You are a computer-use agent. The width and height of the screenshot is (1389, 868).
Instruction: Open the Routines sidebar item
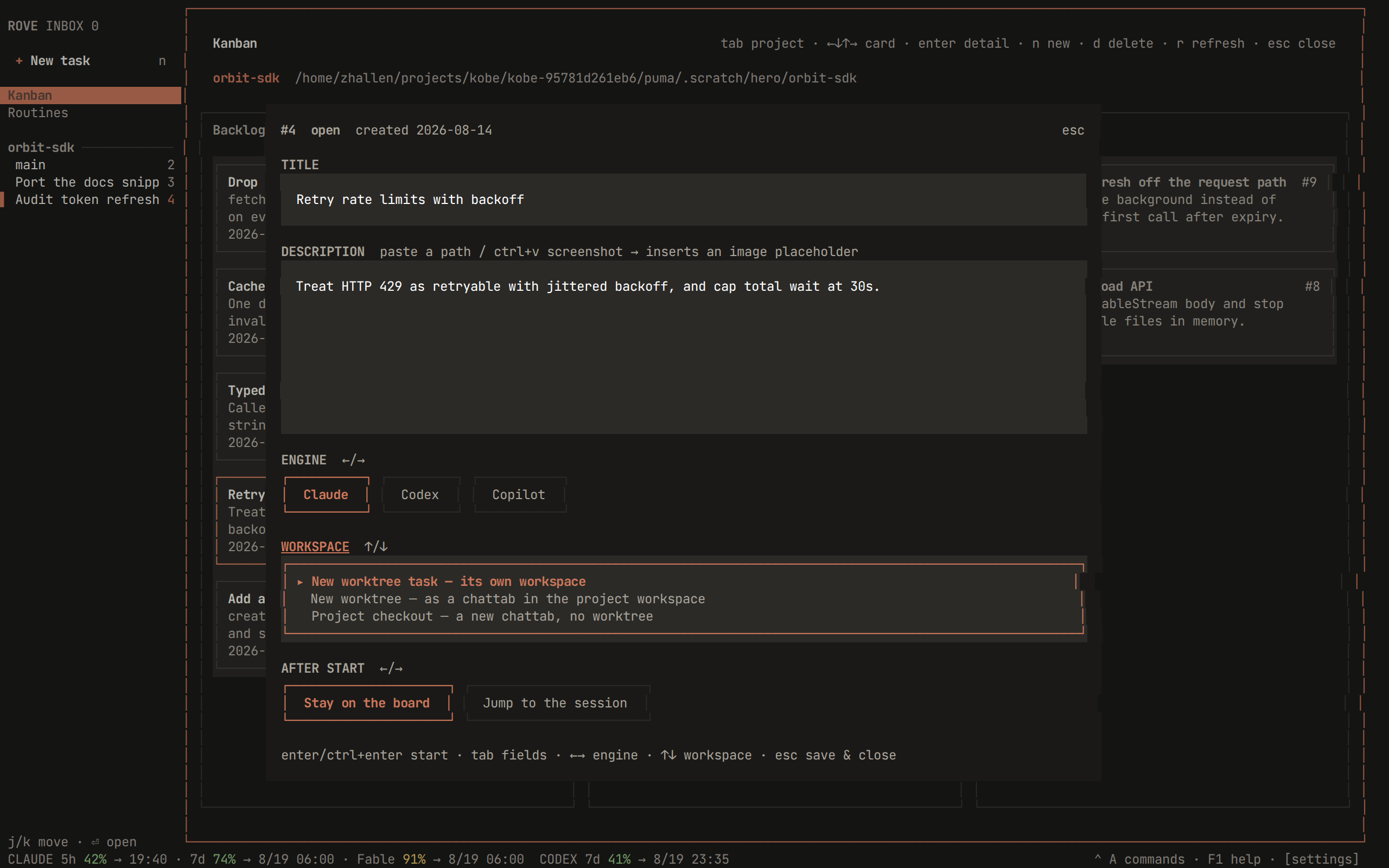91,112
